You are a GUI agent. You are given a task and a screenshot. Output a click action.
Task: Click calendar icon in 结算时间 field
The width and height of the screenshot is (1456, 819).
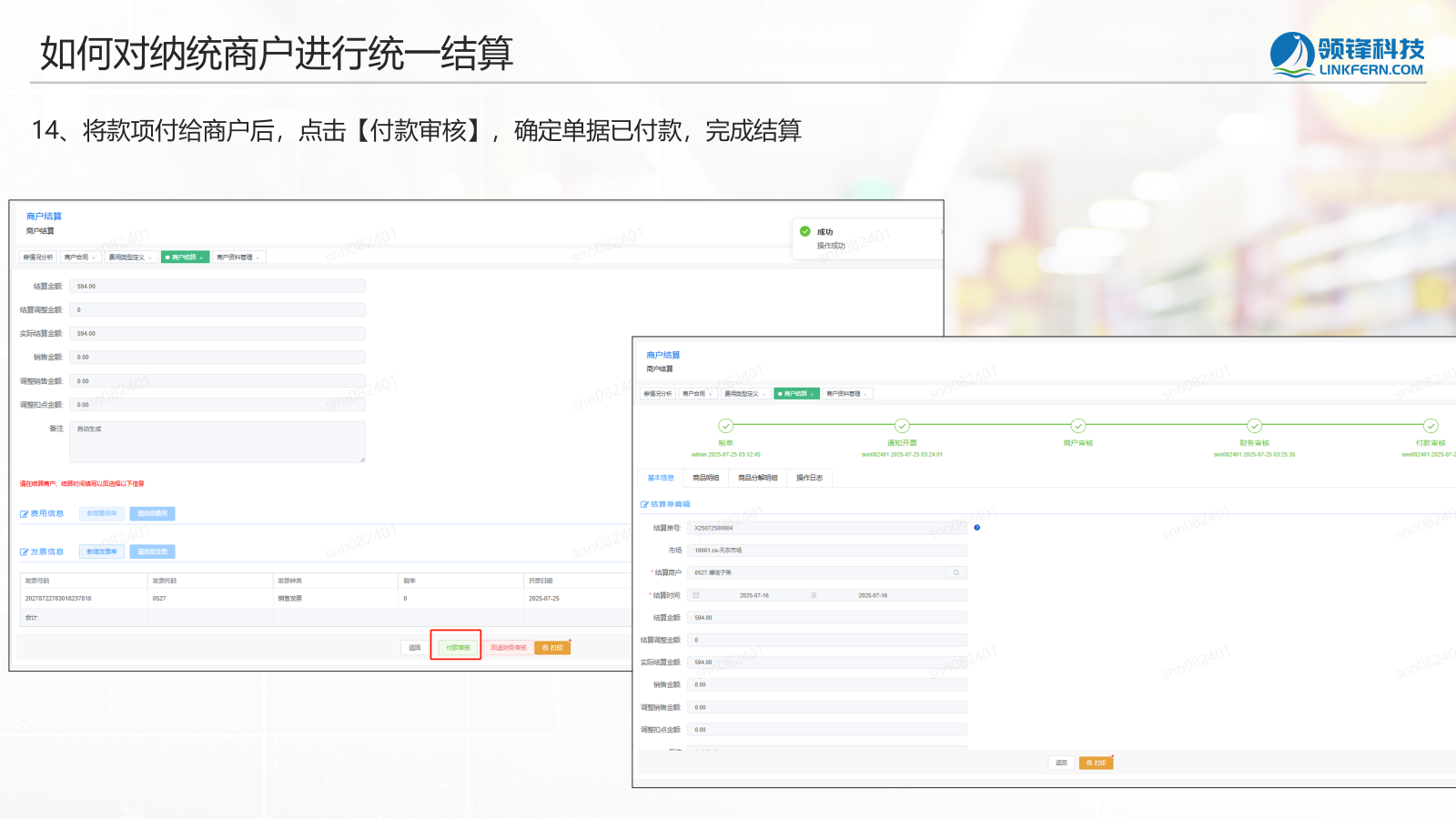(x=696, y=595)
